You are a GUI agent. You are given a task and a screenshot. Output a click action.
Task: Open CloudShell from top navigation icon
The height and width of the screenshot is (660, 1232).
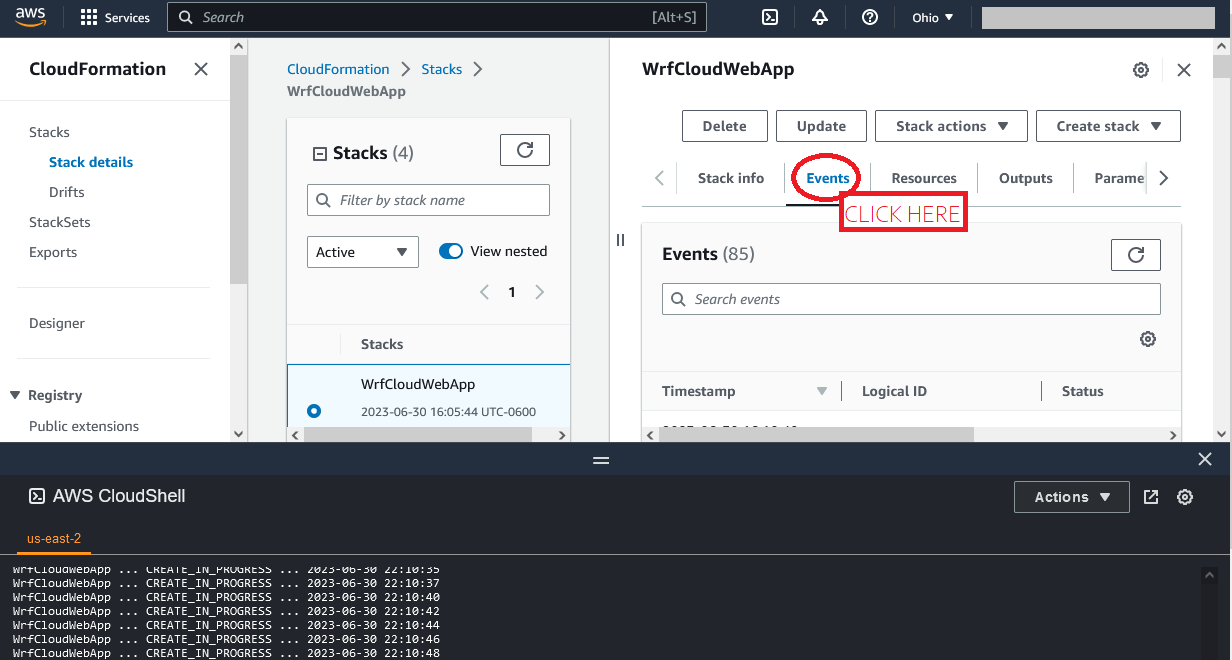pos(770,17)
